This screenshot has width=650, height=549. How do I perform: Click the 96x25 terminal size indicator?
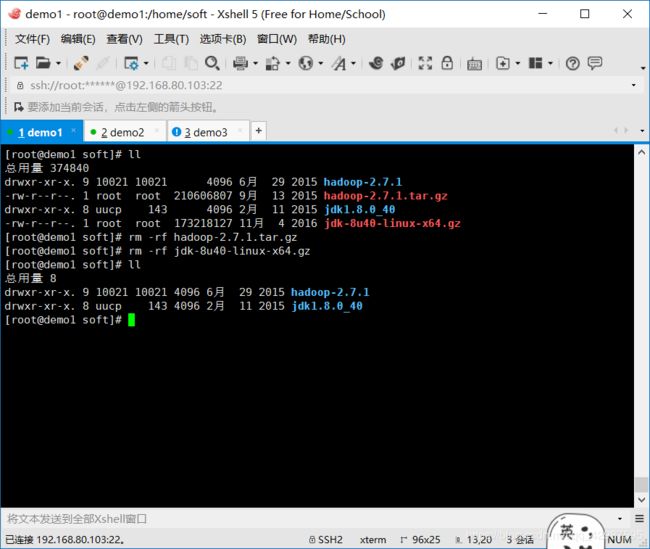(420, 540)
